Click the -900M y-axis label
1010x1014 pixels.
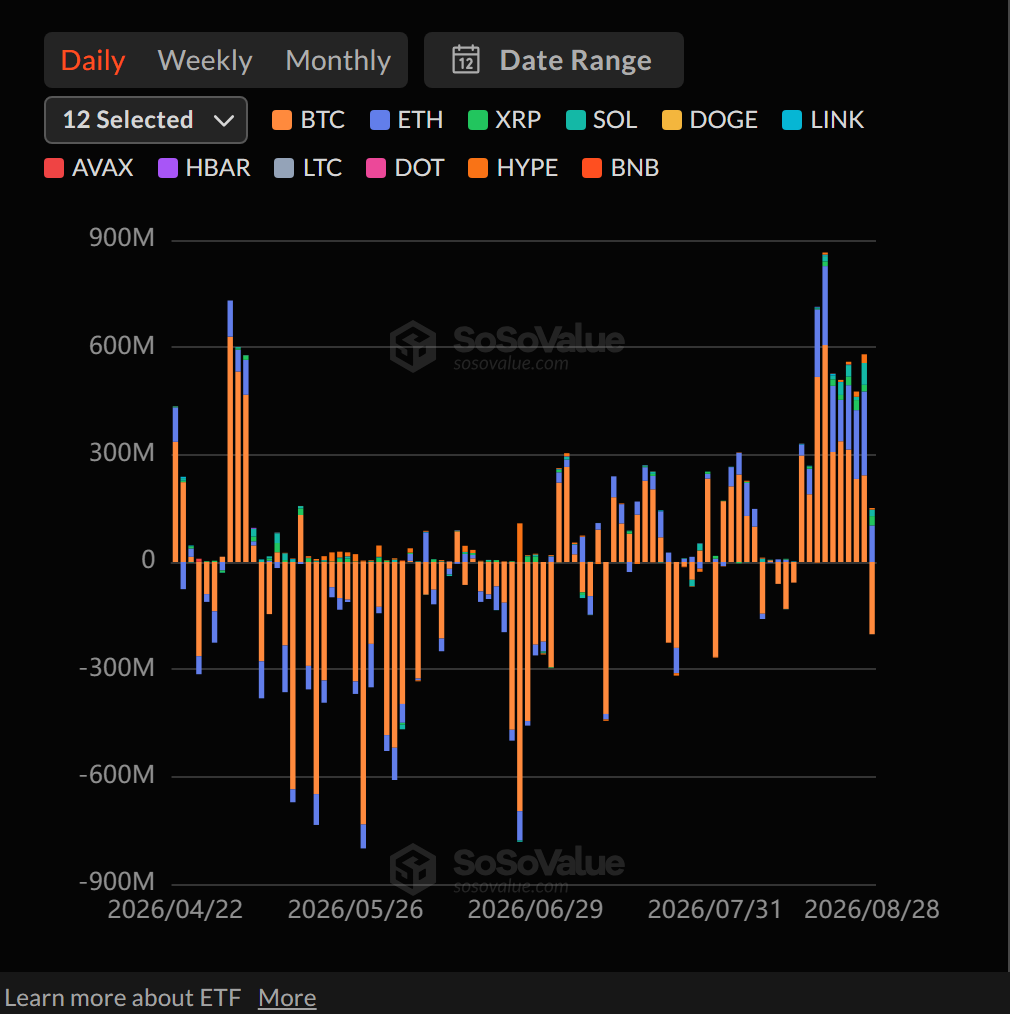[116, 881]
